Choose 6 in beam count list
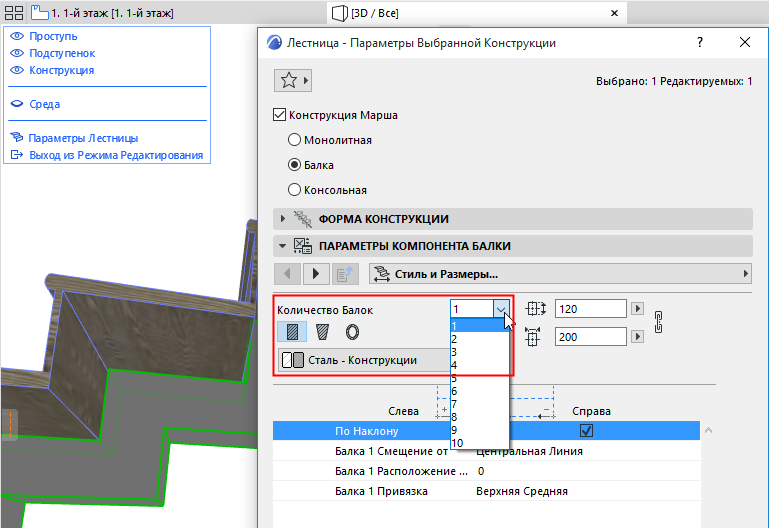The height and width of the screenshot is (528, 769). click(480, 391)
